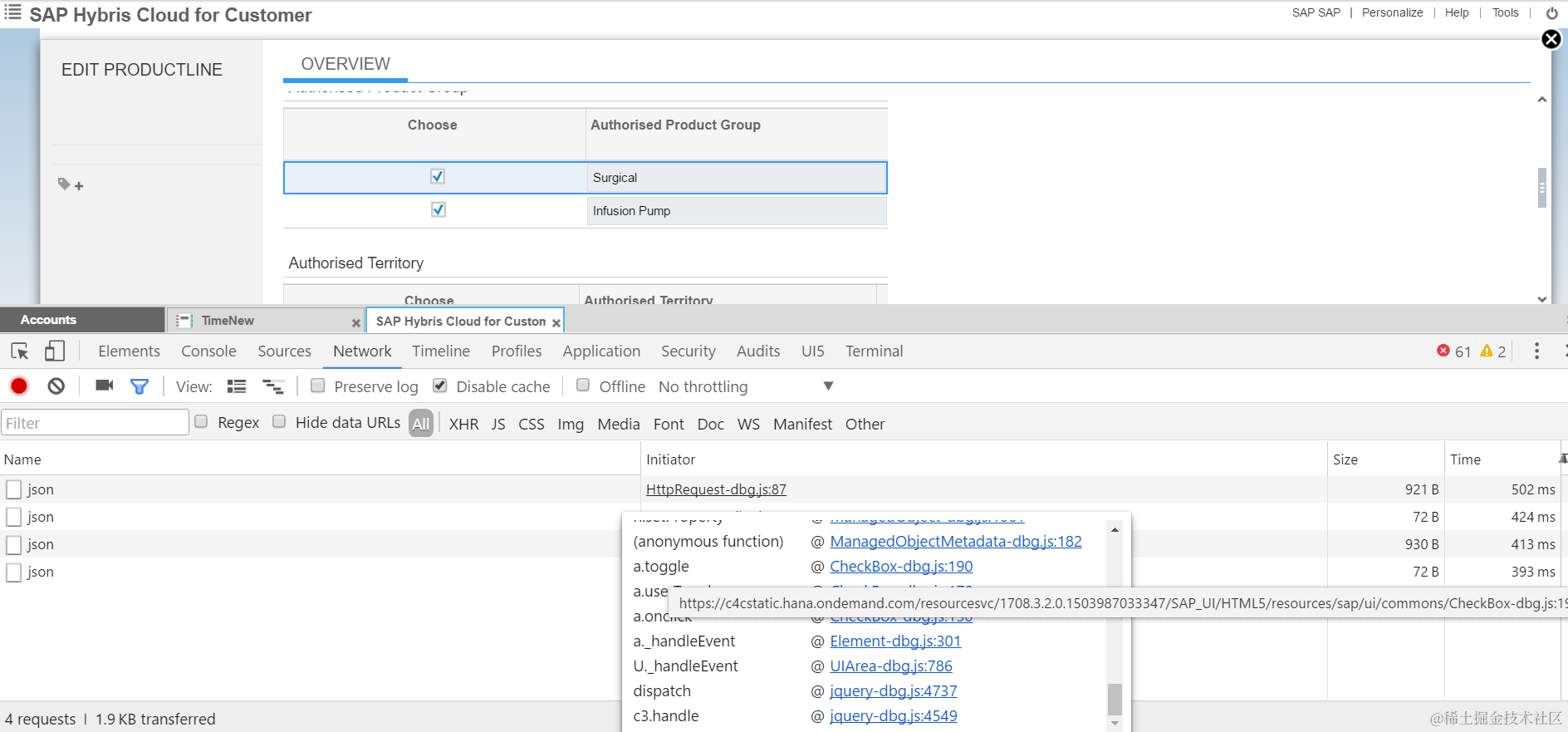Viewport: 1568px width, 732px height.
Task: Open the UI5 tab
Action: click(813, 351)
